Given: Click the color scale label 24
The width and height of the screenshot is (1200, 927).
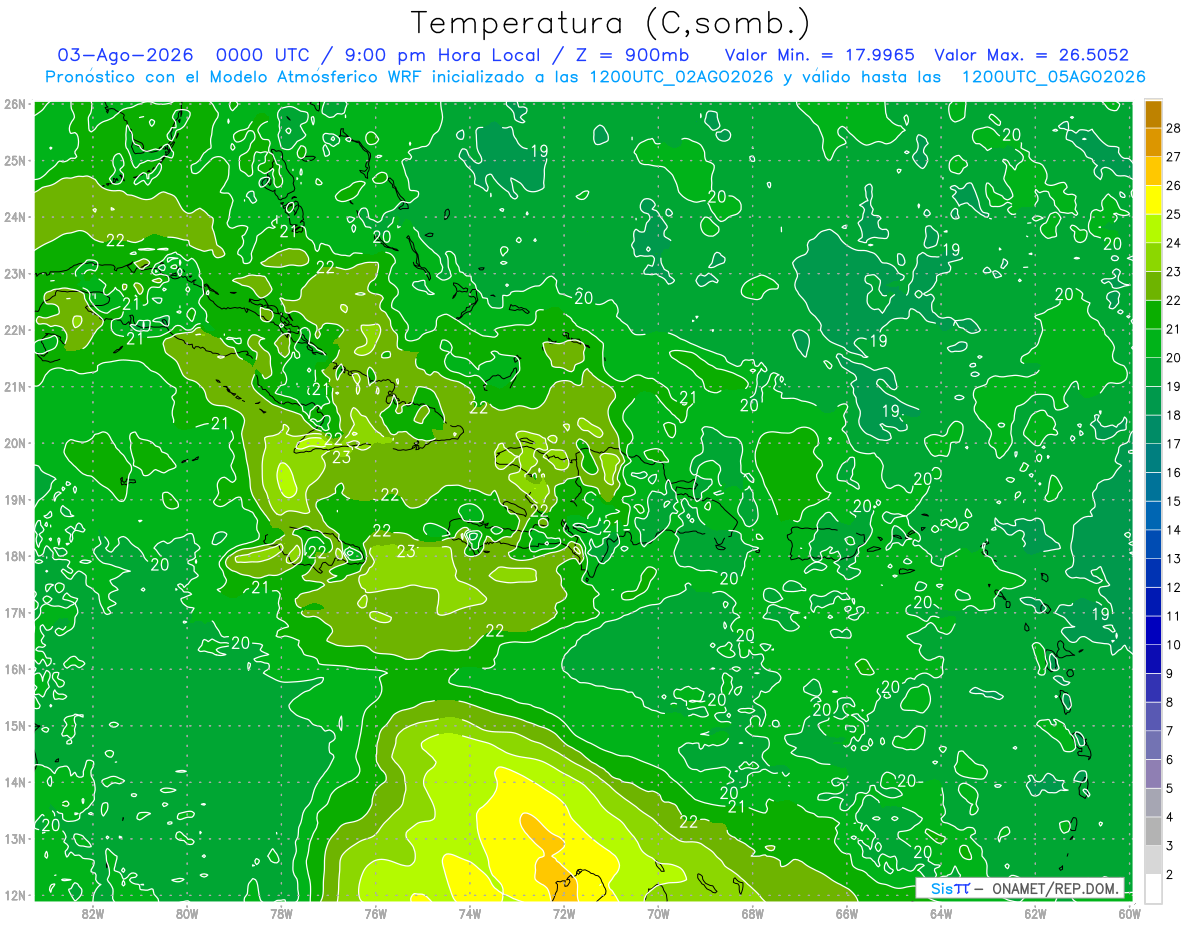Looking at the screenshot, I should pos(1173,243).
